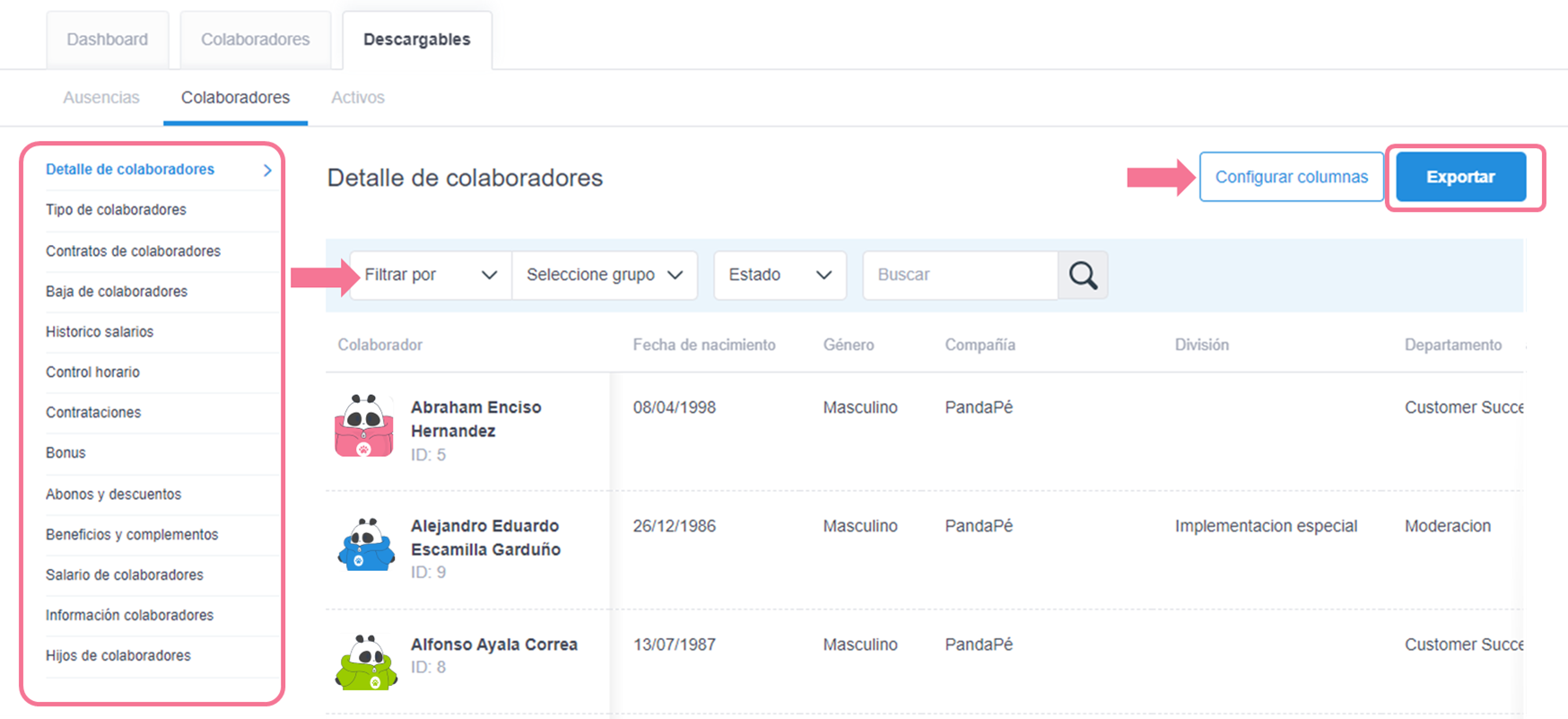Open the Filtrar por dropdown
This screenshot has height=719, width=1568.
pyautogui.click(x=430, y=275)
